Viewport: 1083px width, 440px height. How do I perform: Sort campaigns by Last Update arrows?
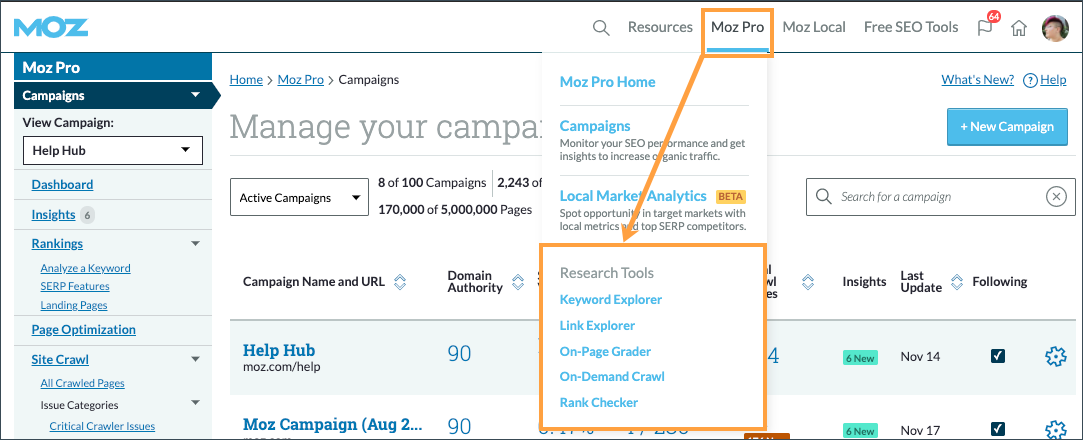956,282
